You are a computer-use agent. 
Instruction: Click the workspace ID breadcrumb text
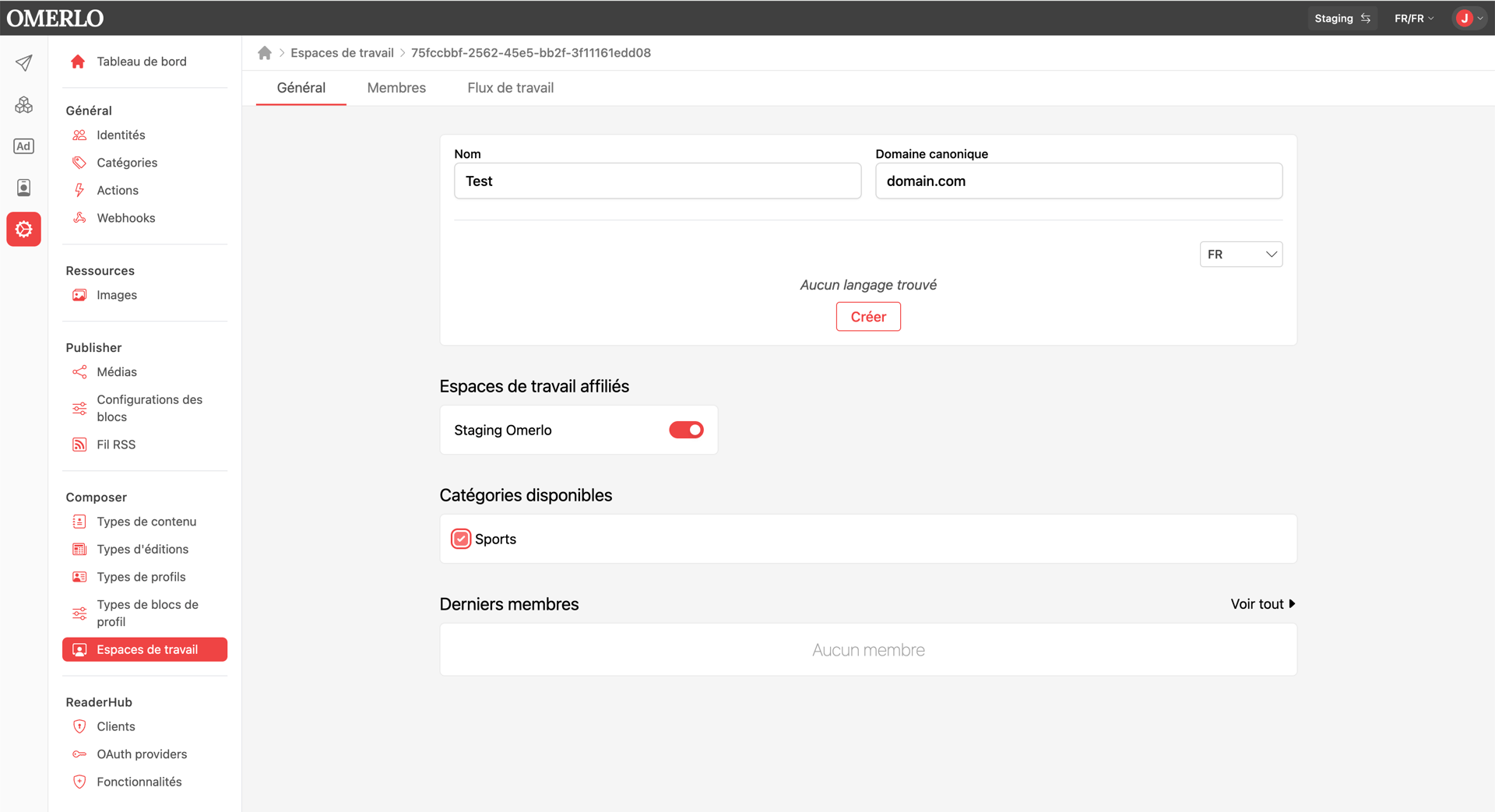[x=531, y=53]
